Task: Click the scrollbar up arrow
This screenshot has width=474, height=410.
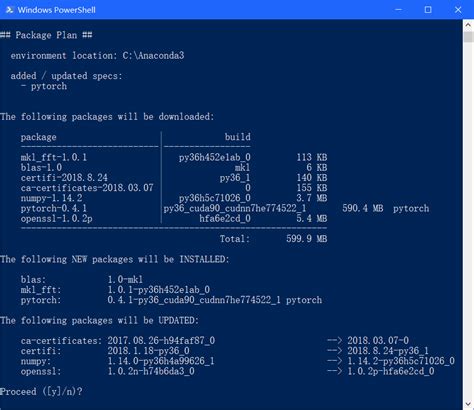Action: pyautogui.click(x=468, y=25)
